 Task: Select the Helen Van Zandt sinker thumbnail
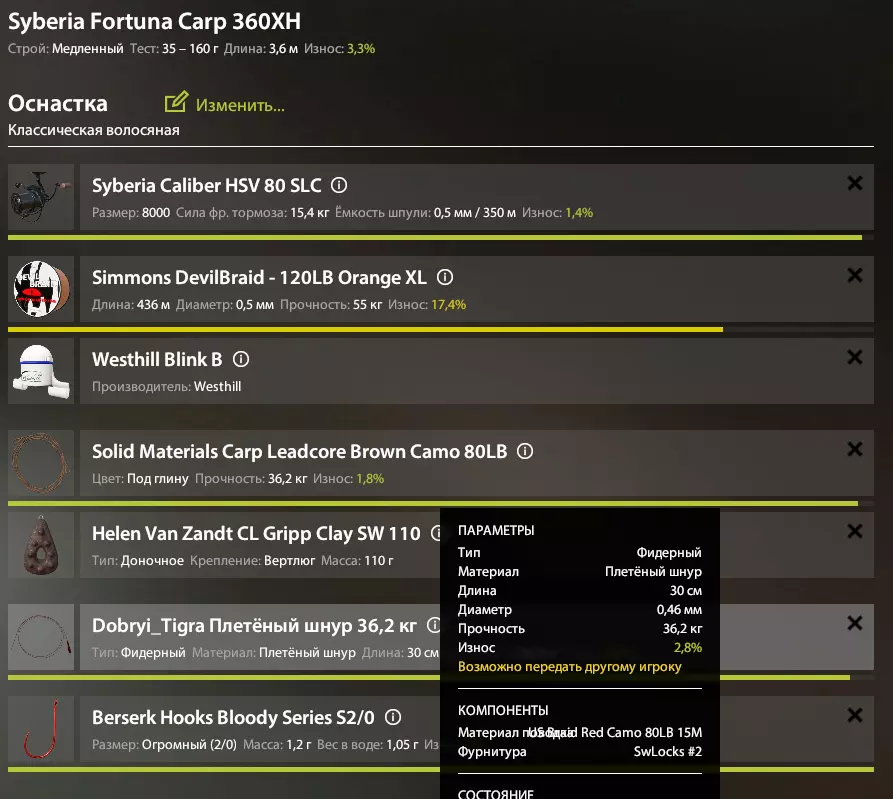pyautogui.click(x=41, y=545)
